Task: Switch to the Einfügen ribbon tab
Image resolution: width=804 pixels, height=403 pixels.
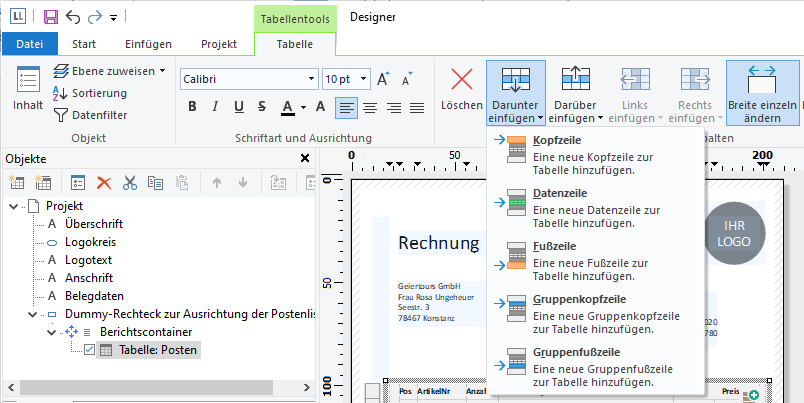Action: coord(148,44)
